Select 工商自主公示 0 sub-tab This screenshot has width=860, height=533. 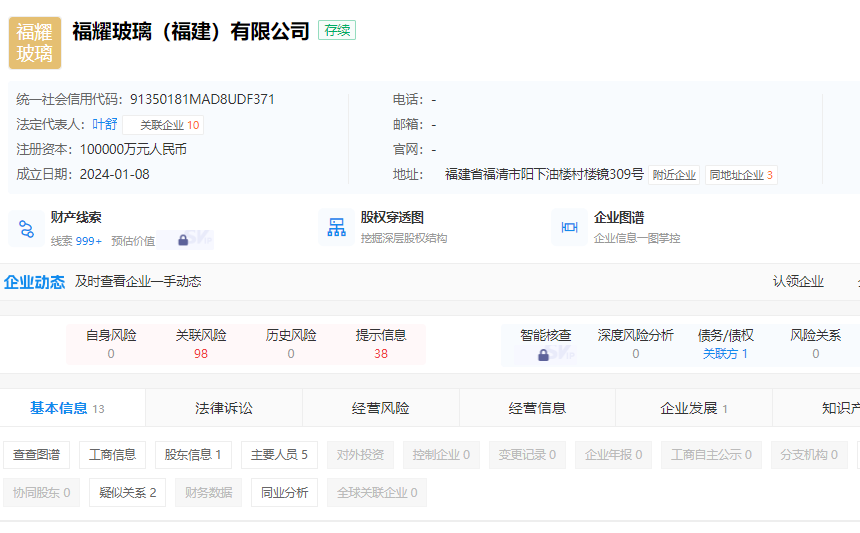coord(711,455)
